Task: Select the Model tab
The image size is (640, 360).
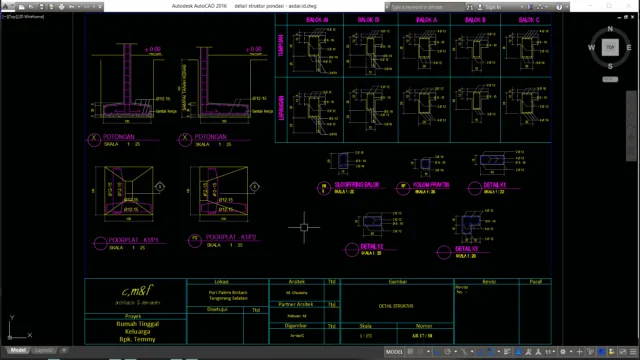Action: pos(18,350)
